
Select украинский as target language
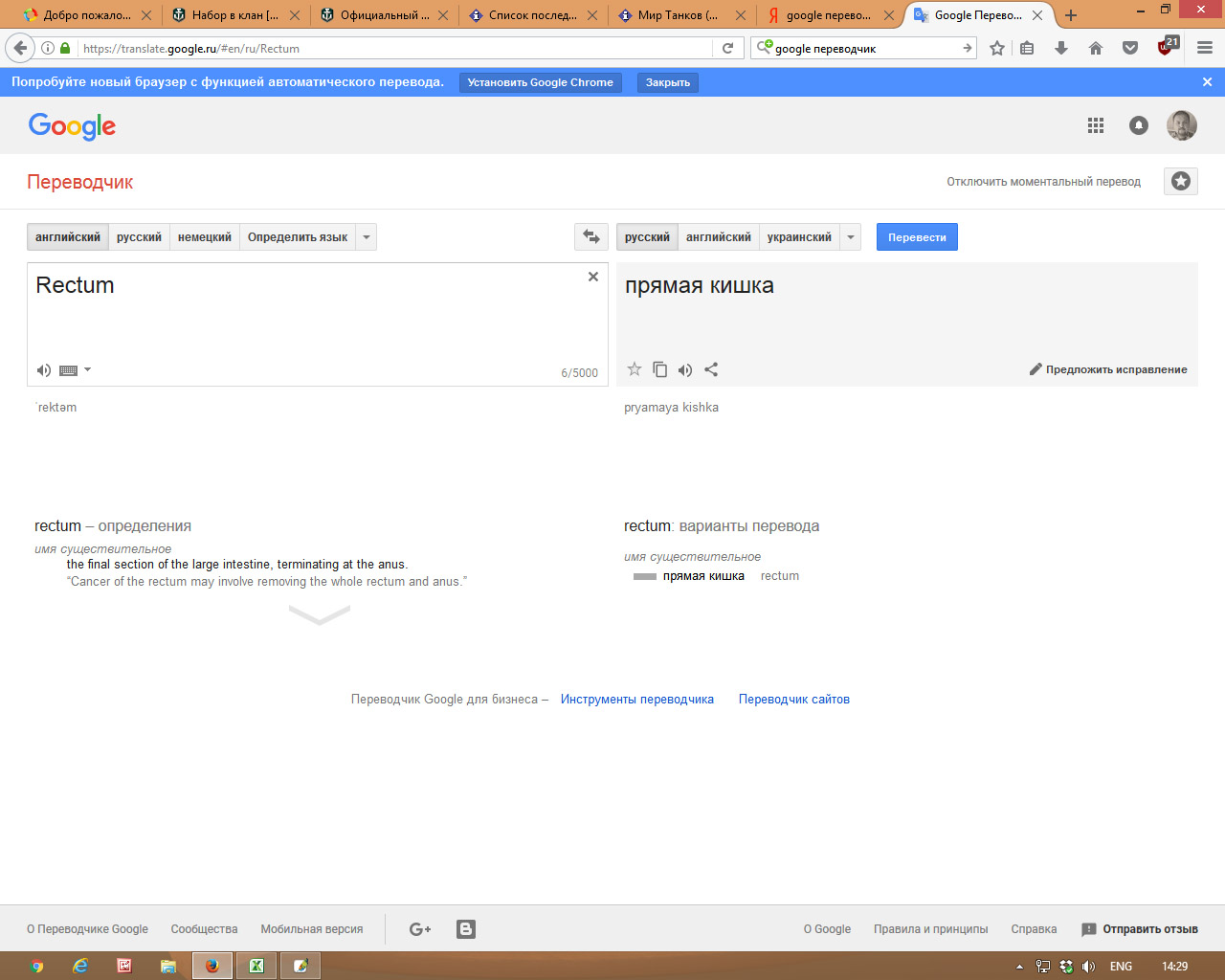[x=799, y=237]
